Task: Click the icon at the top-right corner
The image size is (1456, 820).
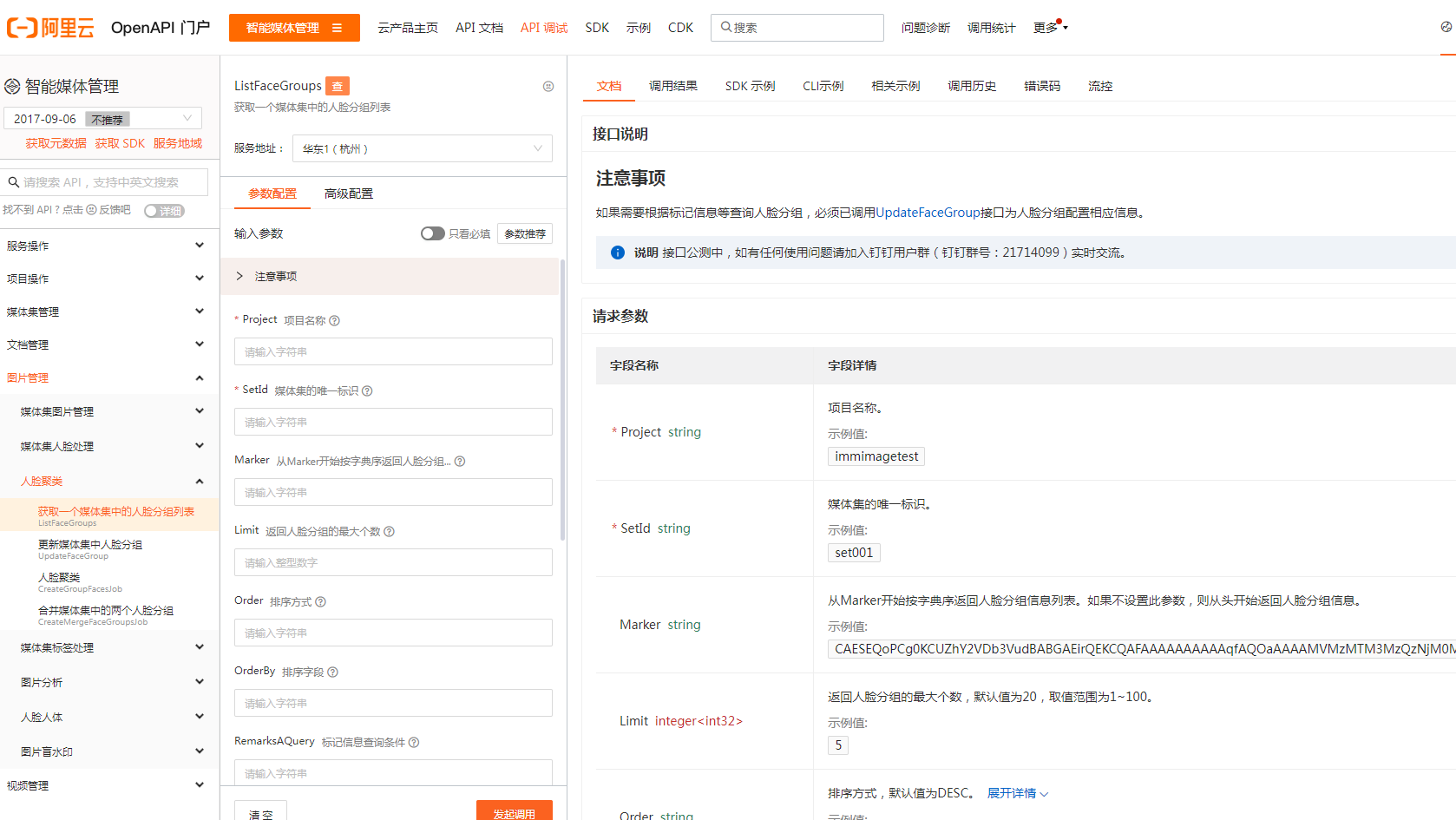Action: [x=1446, y=27]
